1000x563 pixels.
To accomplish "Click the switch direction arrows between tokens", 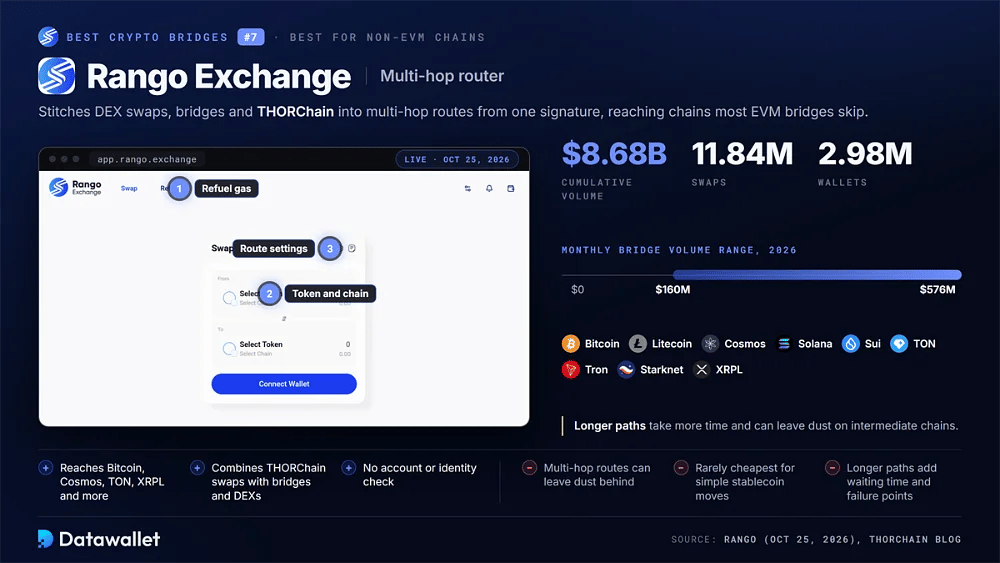I will click(x=284, y=318).
